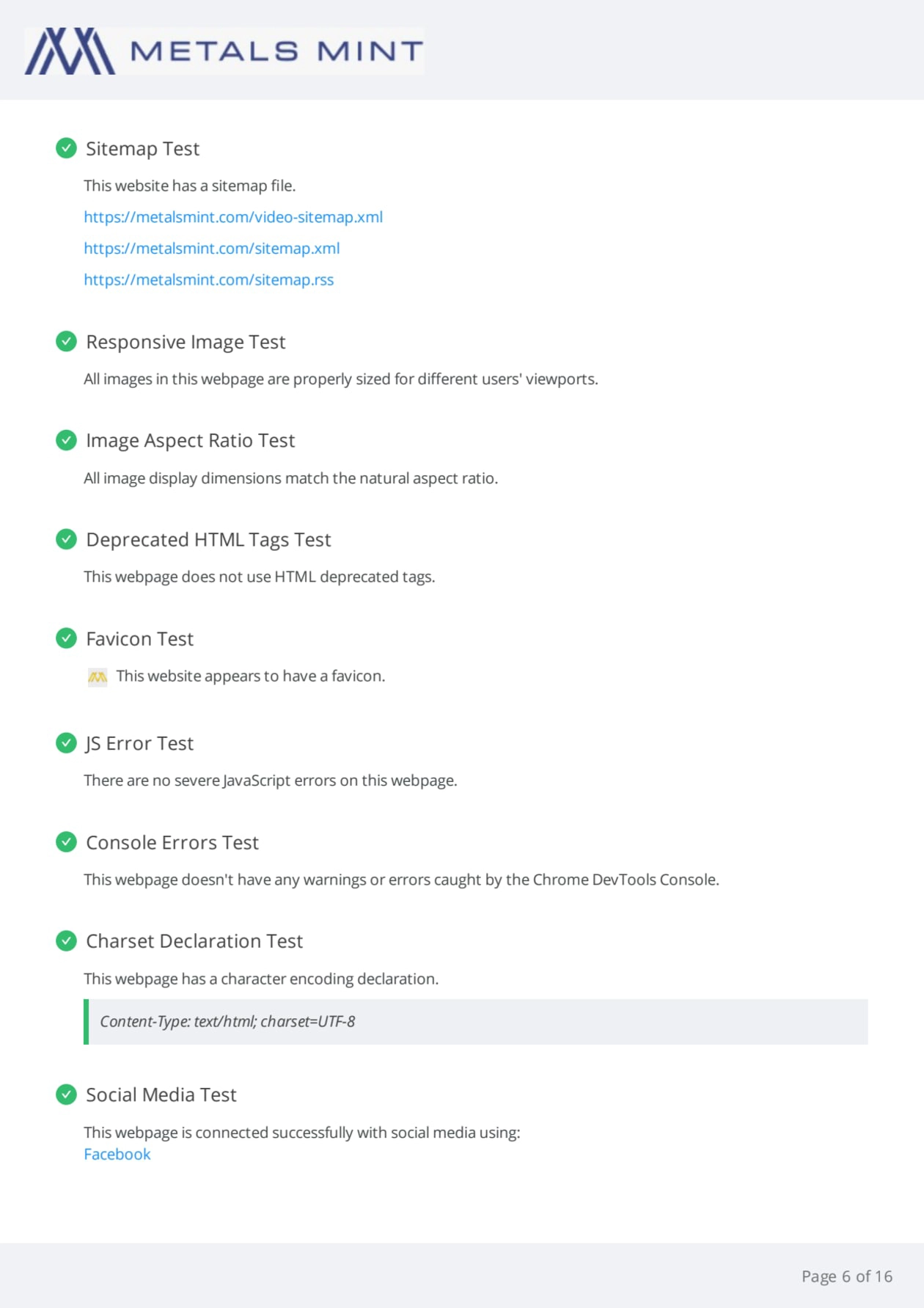Click the green check beside Sitemap Test
Screen dimensions: 924x1308
pos(66,148)
